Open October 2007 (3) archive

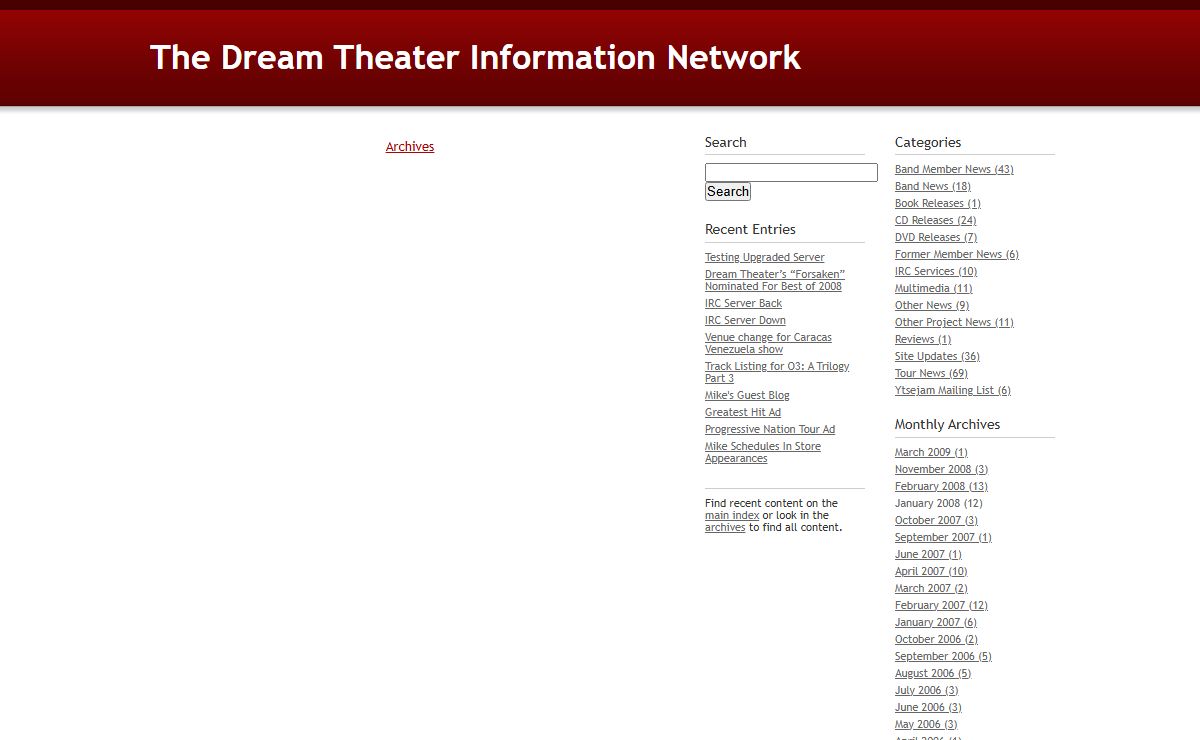coord(936,520)
